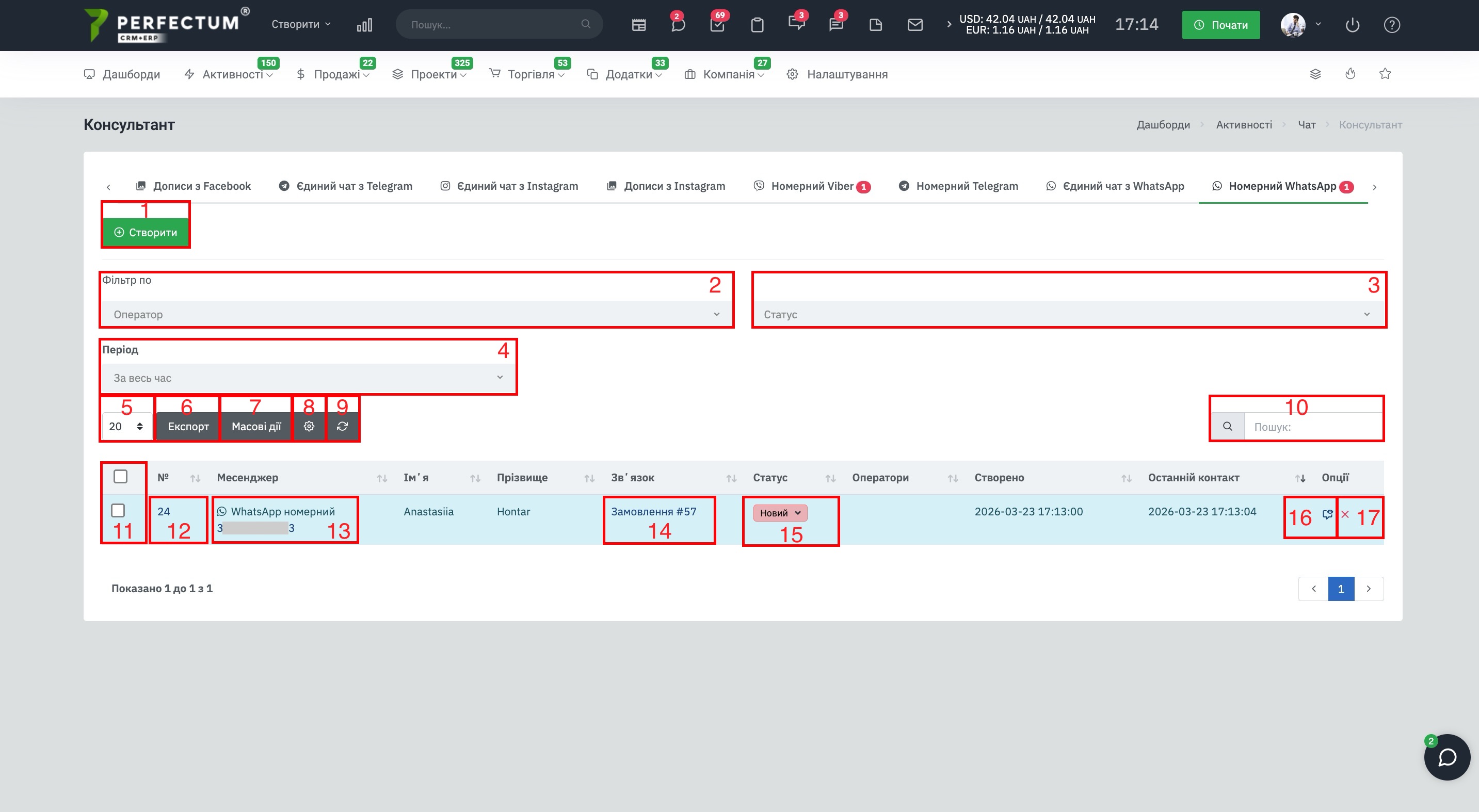Open the Продажі menu
This screenshot has height=812, width=1479.
point(336,75)
